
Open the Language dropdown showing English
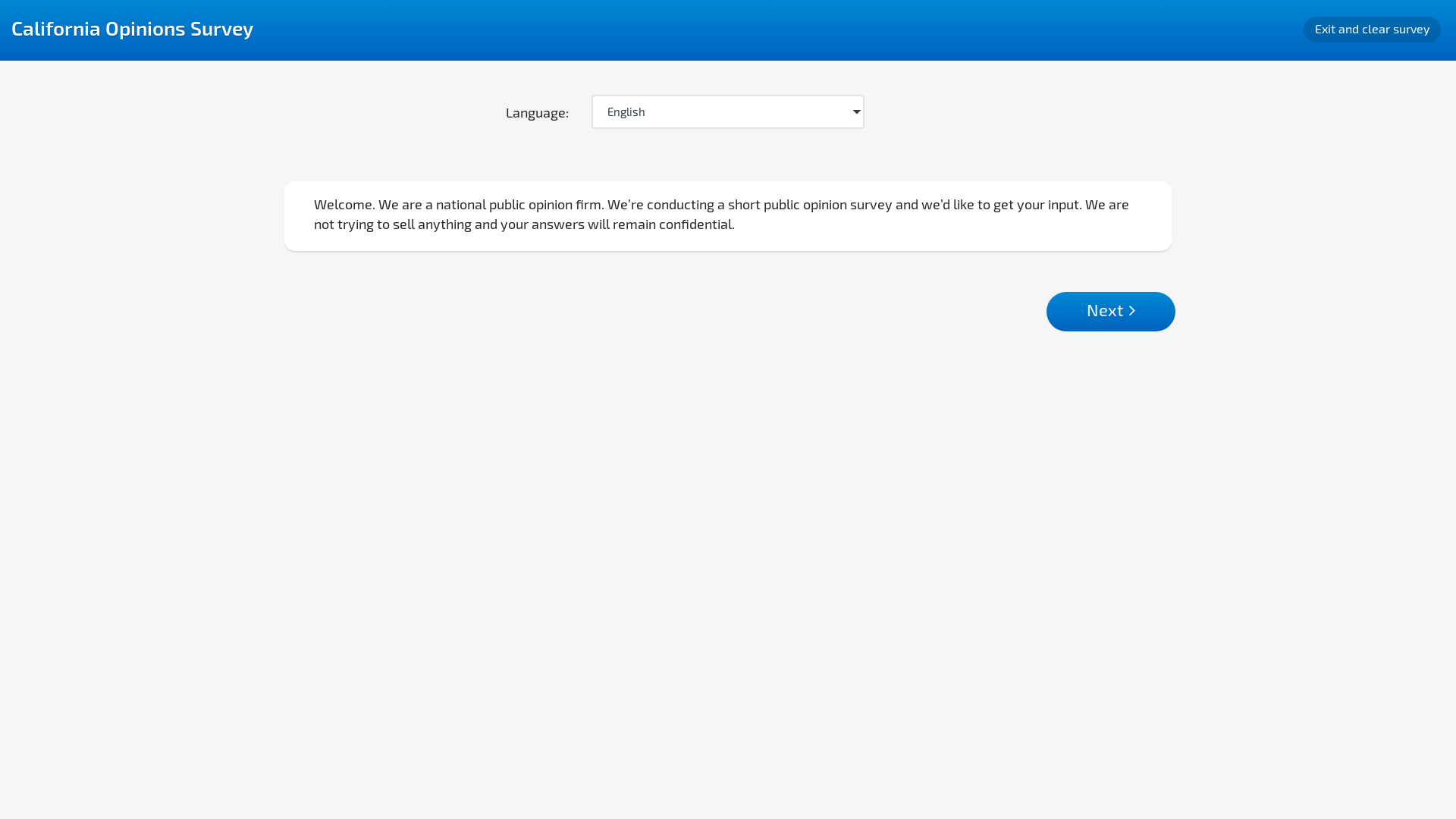click(x=727, y=112)
